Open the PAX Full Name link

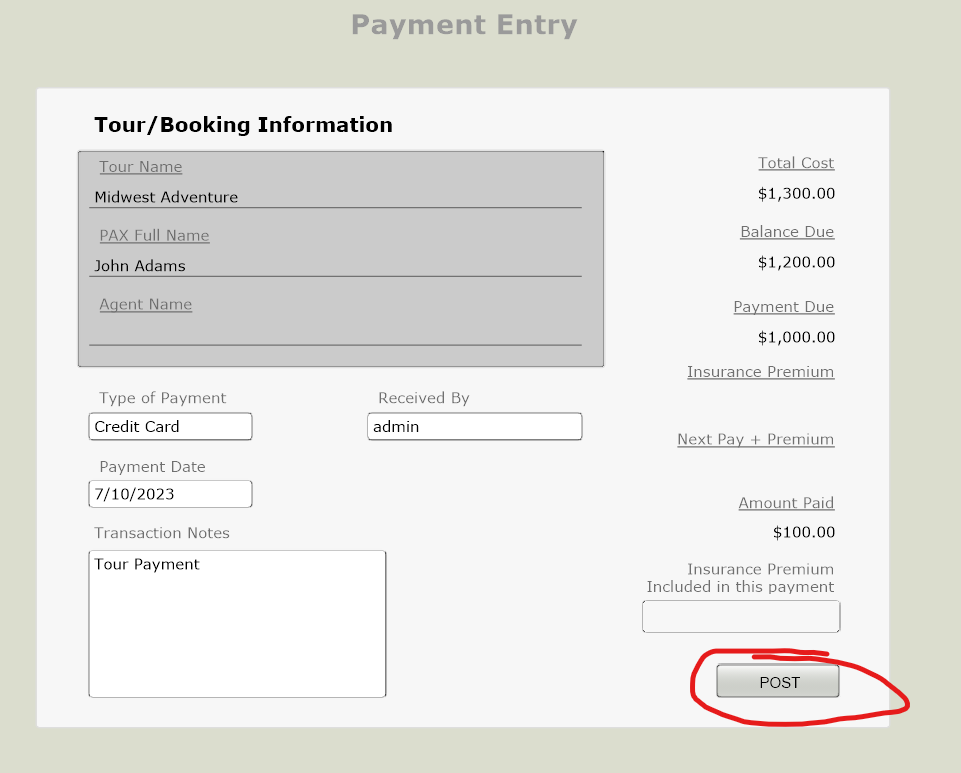pyautogui.click(x=154, y=236)
